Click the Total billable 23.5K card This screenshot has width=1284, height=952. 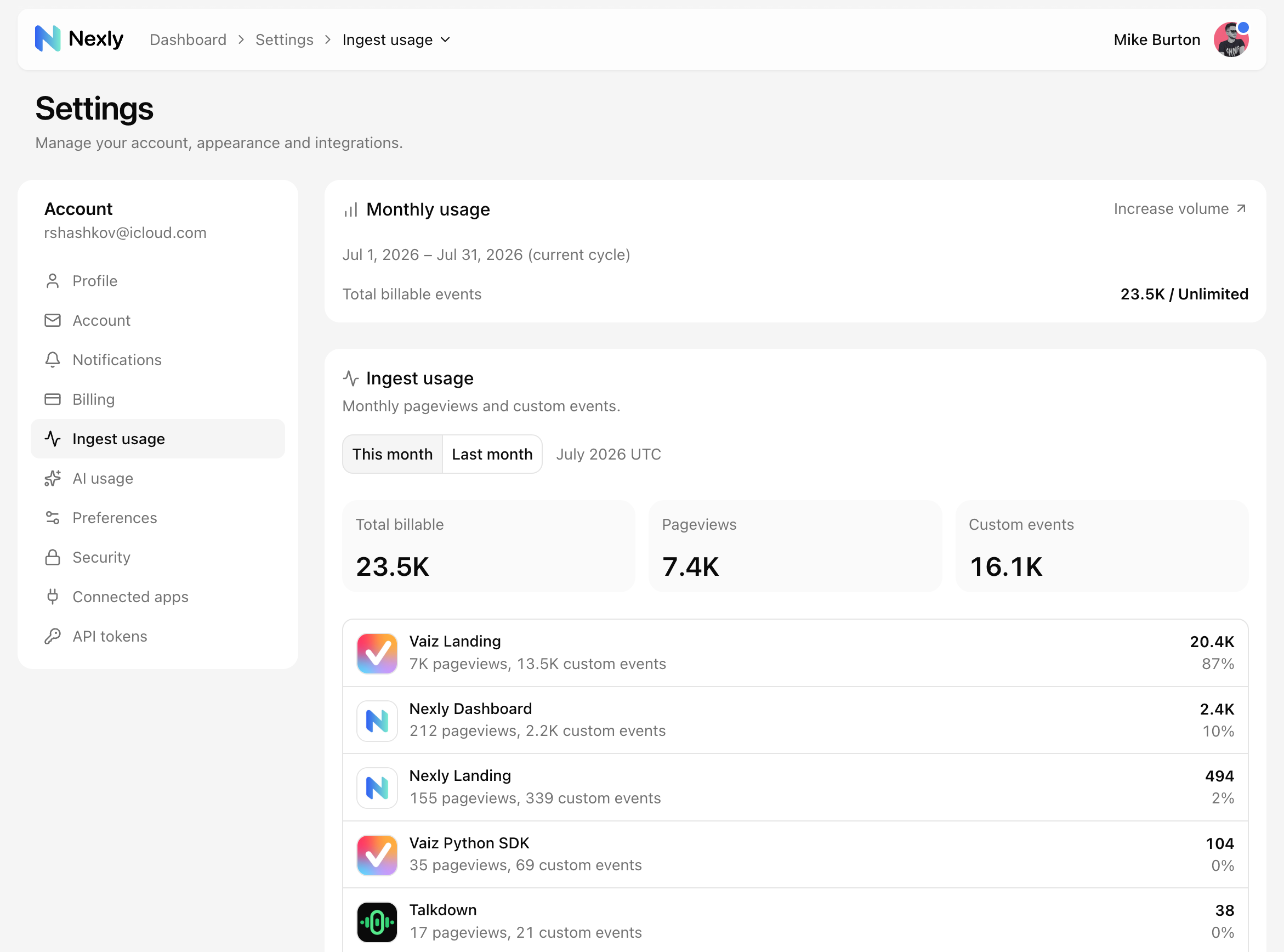pyautogui.click(x=488, y=546)
